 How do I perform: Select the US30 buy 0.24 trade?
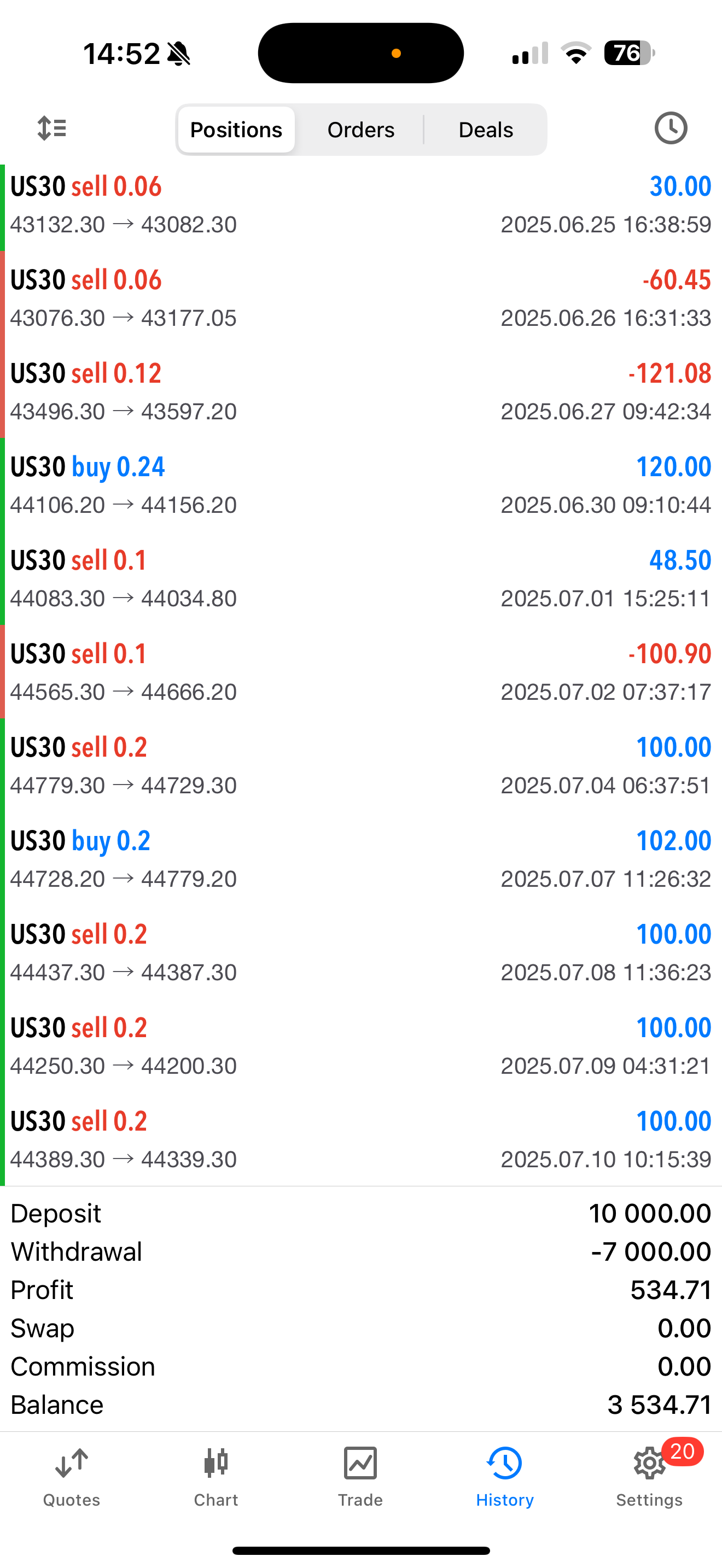361,485
